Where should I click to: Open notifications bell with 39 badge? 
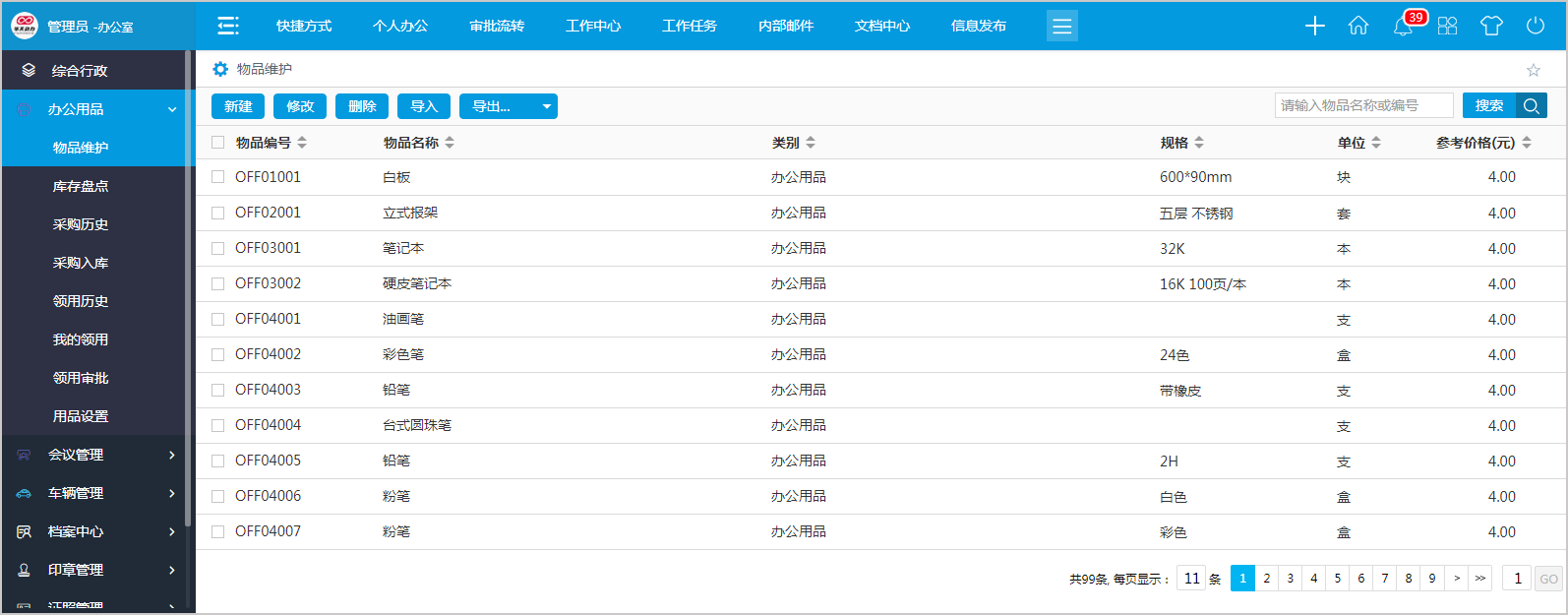(x=1404, y=26)
